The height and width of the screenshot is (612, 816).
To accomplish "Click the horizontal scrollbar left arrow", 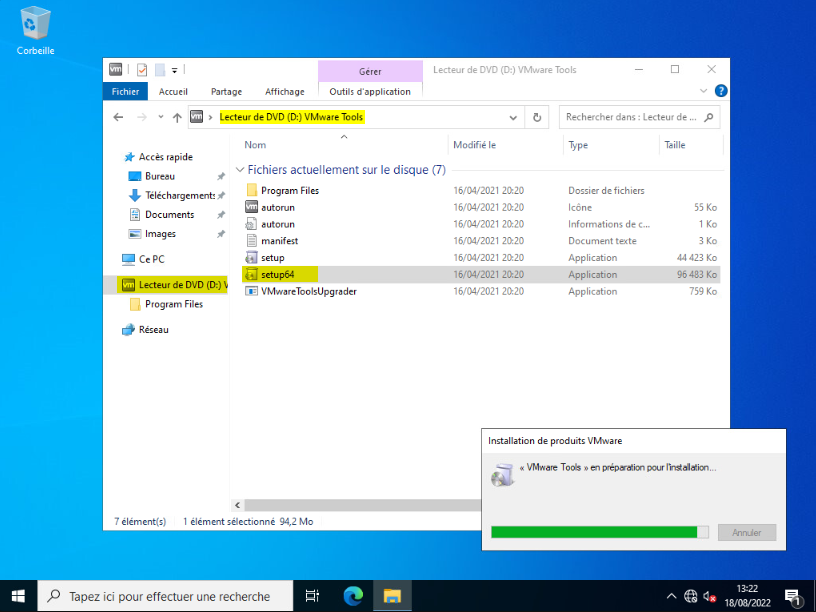I will point(237,505).
